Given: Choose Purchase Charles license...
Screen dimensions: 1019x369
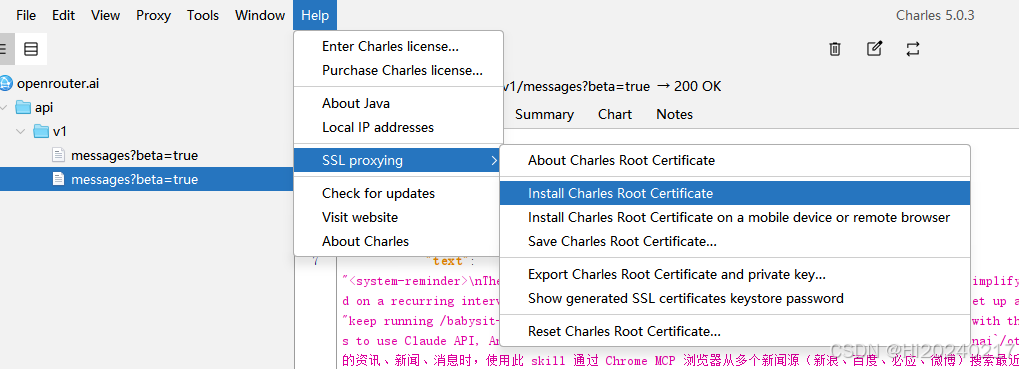Looking at the screenshot, I should click(x=398, y=70).
